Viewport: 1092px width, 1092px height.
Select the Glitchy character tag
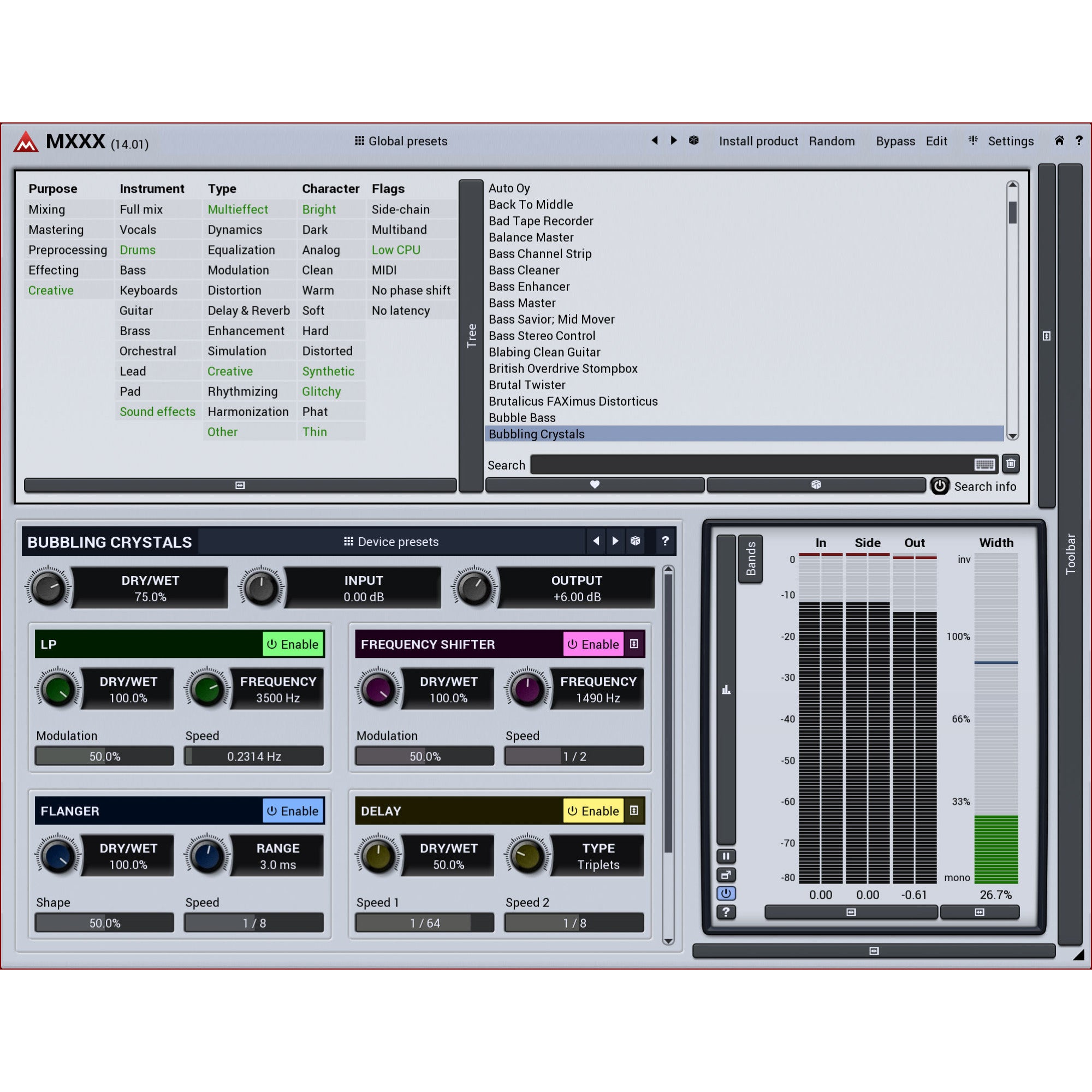pos(322,391)
